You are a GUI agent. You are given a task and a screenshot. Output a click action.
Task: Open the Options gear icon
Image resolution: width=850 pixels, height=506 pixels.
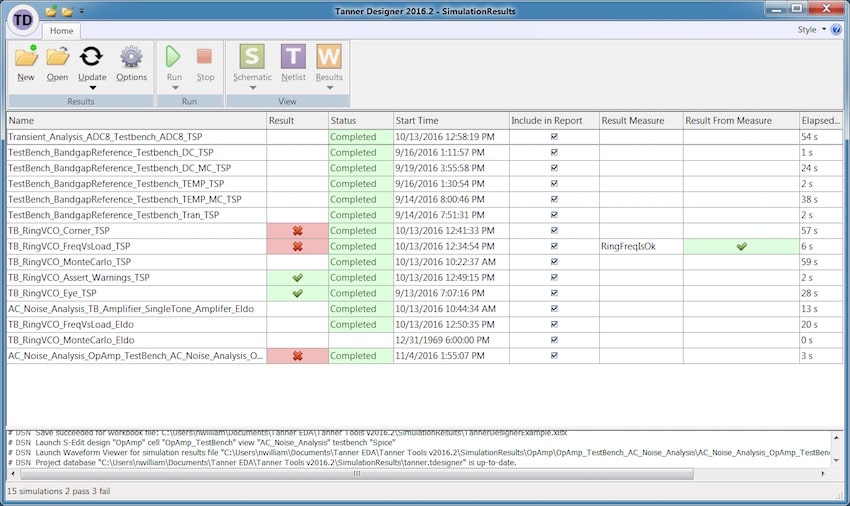tap(131, 56)
